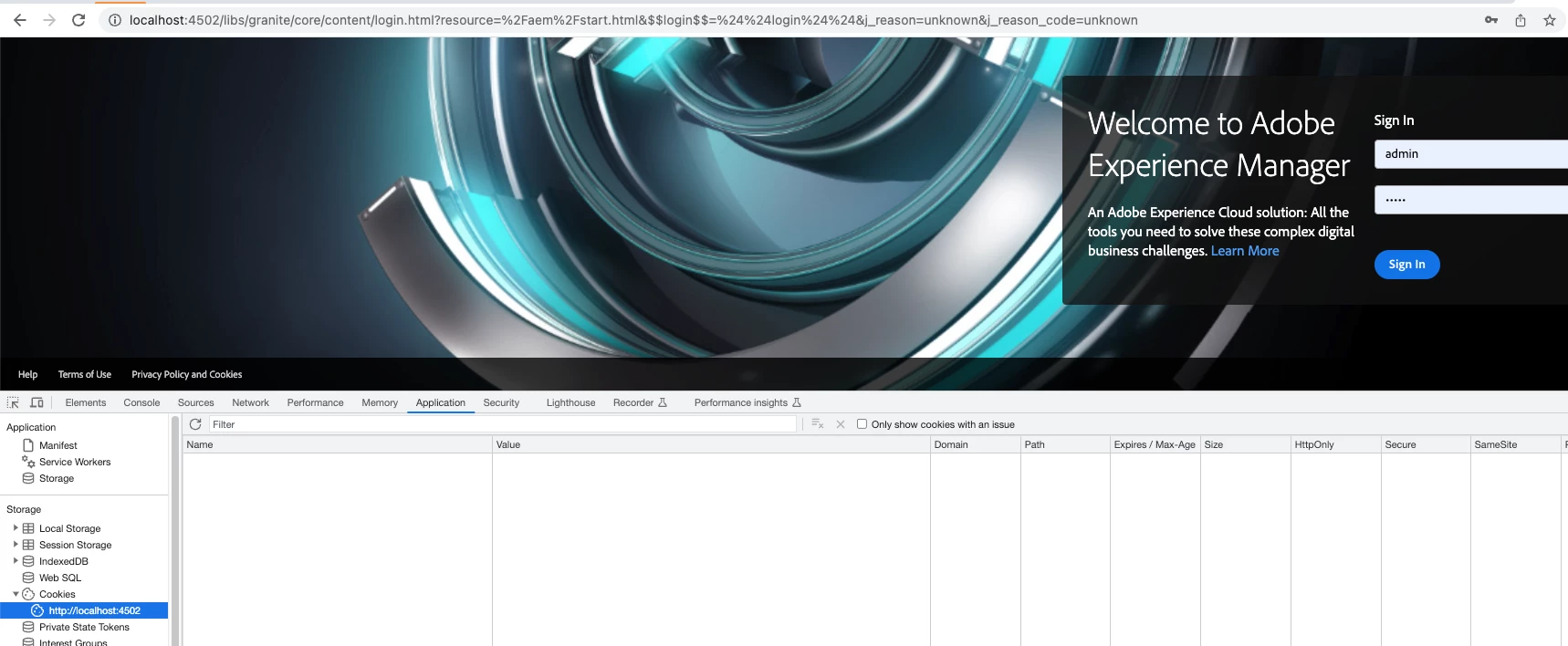Sort by Expires / Max-Age column header
Viewport: 1568px width, 646px height.
click(1155, 444)
